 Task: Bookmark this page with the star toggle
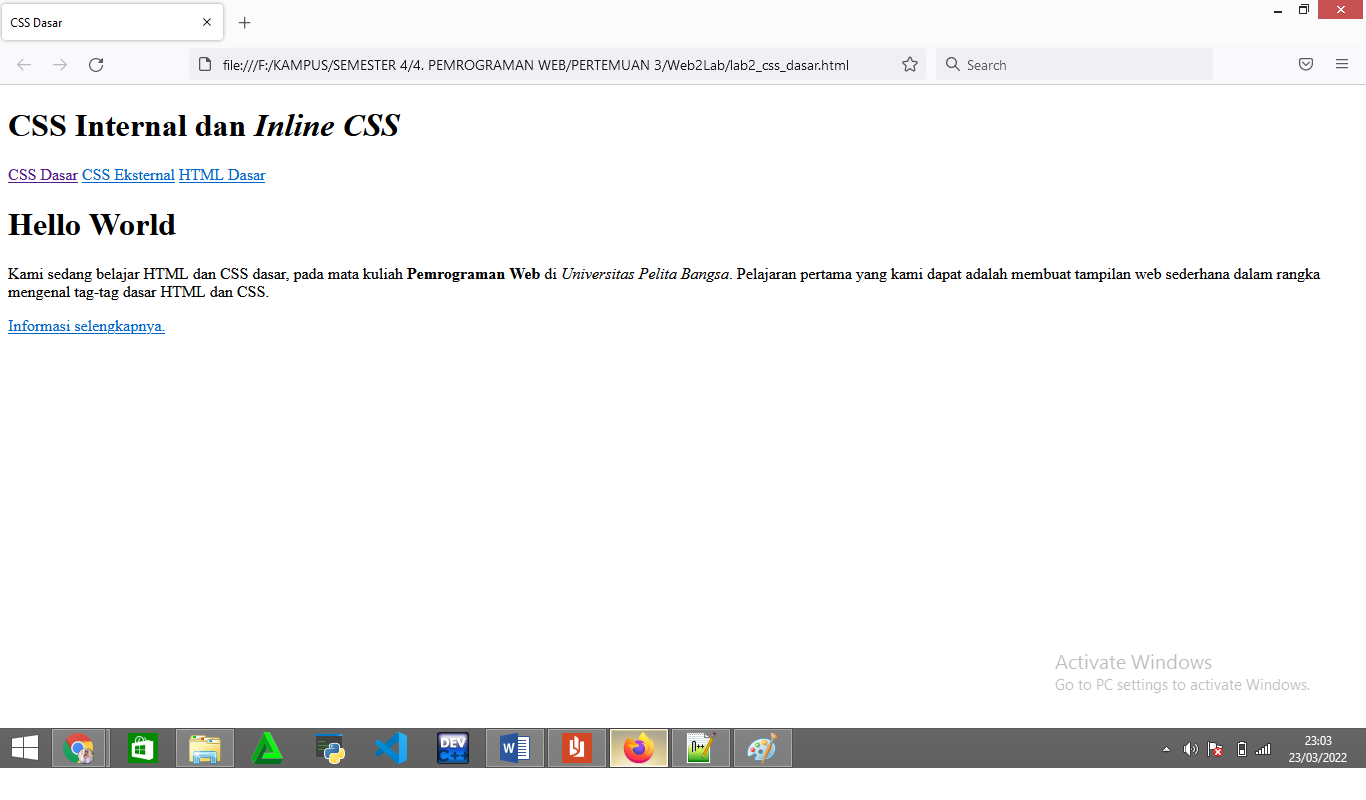click(x=910, y=64)
